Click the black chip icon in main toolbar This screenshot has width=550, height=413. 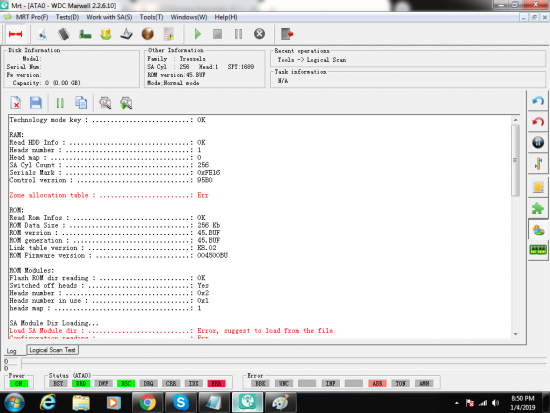(x=63, y=34)
